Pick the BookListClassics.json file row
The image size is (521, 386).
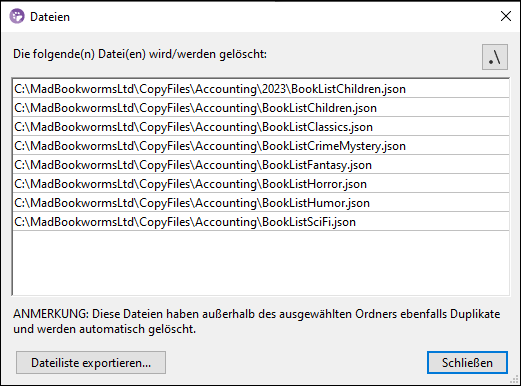(261, 127)
